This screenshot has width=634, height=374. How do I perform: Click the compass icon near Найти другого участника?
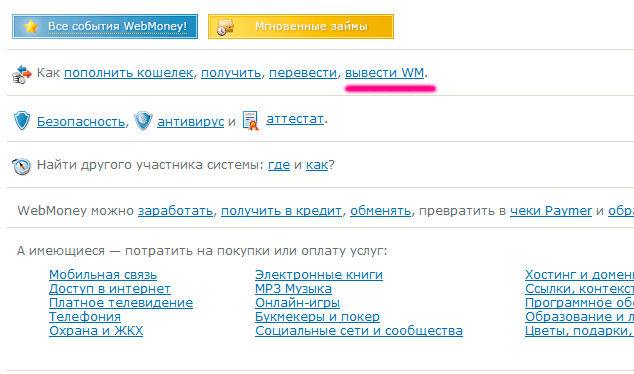coord(21,166)
